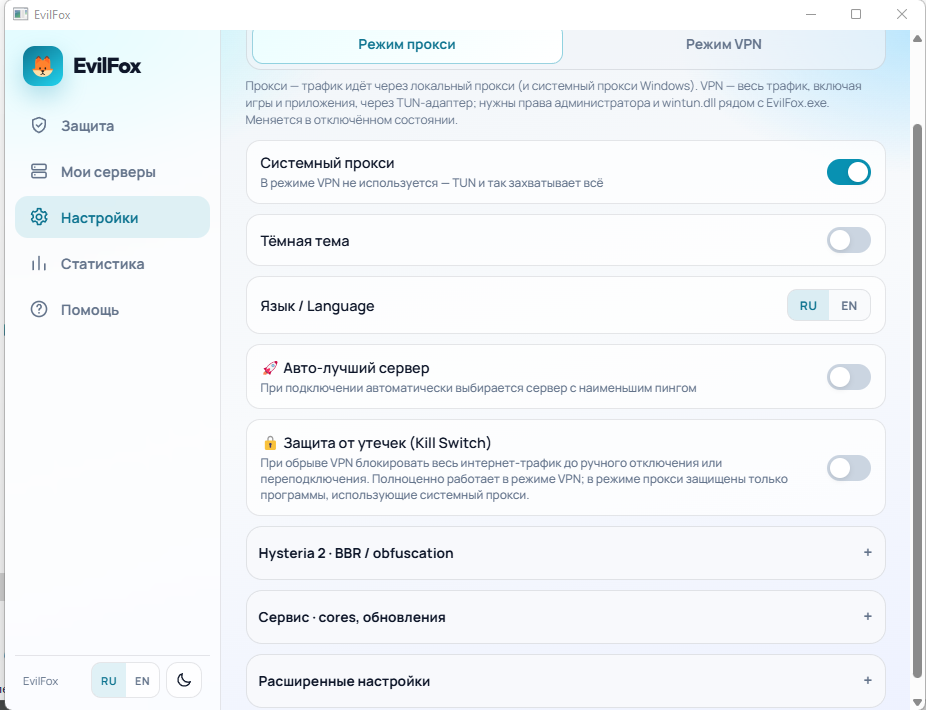Enable the Kill Switch toggle
Screen dimensions: 926x710
(x=849, y=468)
